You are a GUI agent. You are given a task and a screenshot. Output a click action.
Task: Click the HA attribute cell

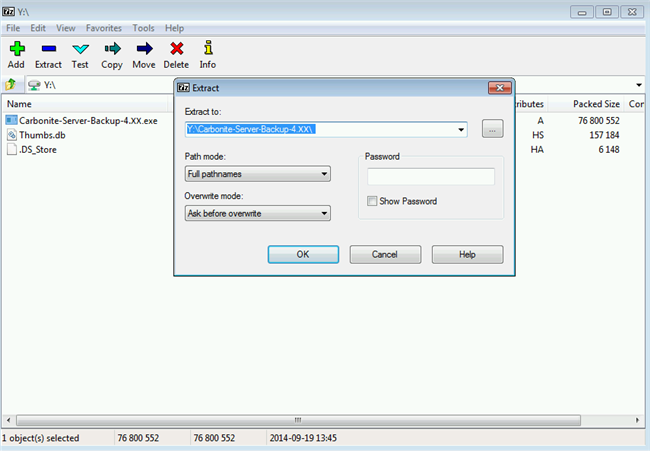pos(537,150)
